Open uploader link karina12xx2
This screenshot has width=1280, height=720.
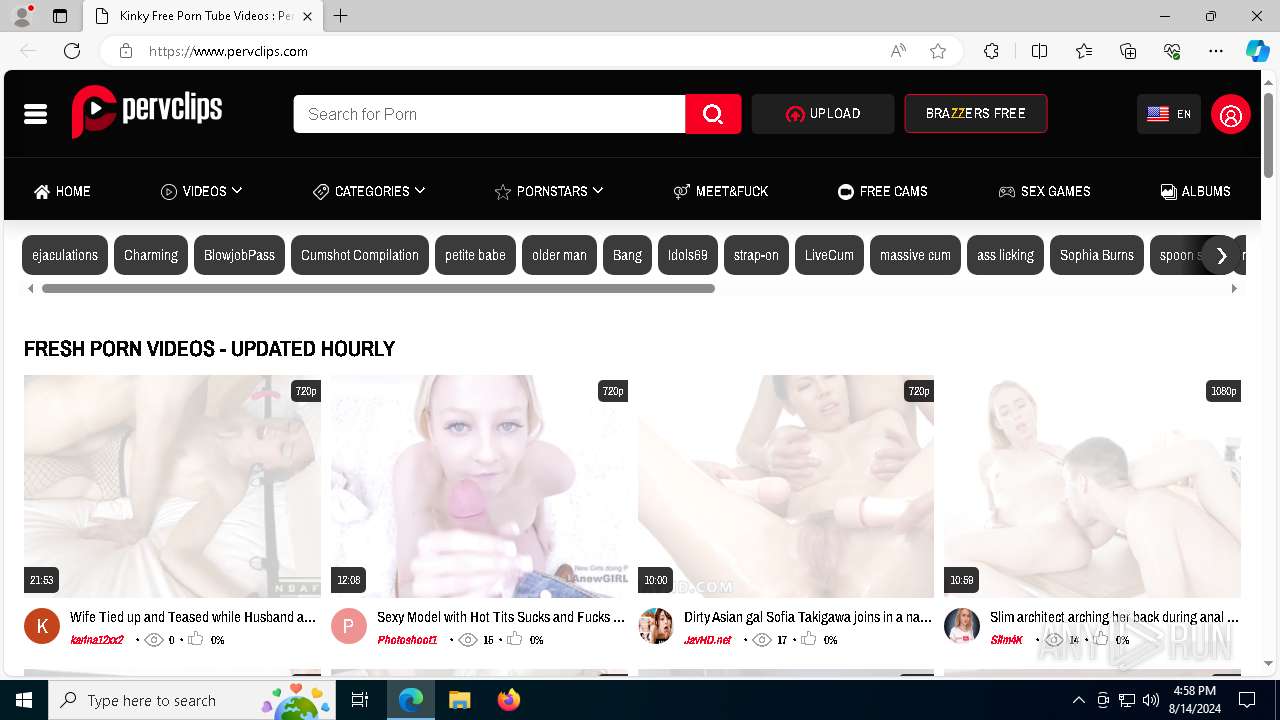click(x=97, y=640)
